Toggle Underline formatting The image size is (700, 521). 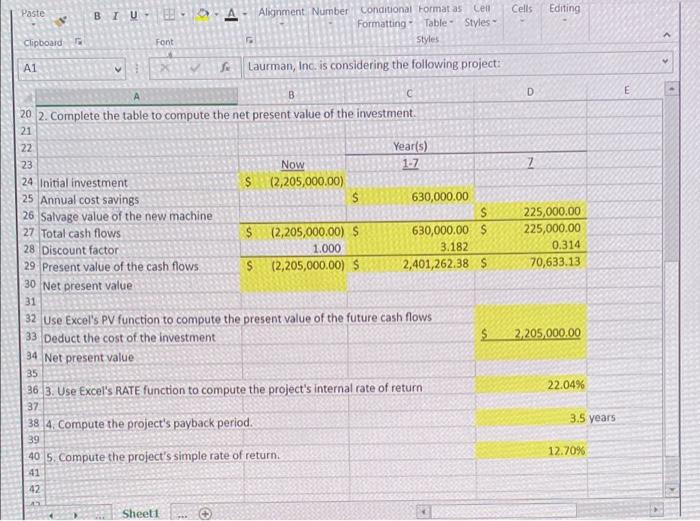point(133,16)
